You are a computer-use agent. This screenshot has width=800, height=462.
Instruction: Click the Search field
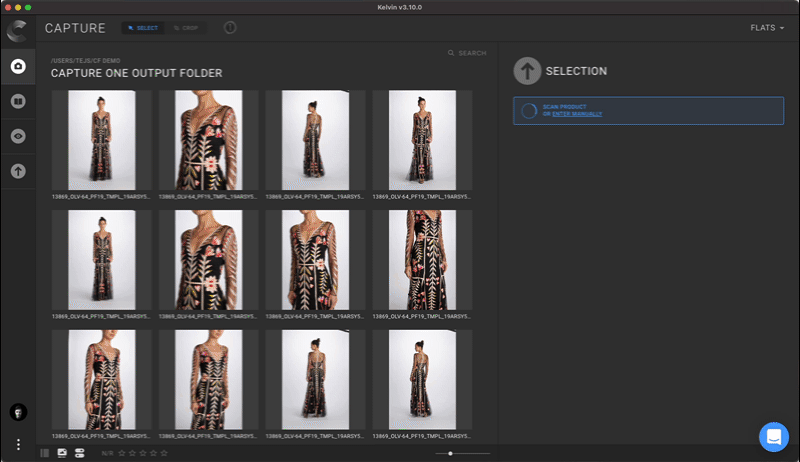click(x=467, y=53)
